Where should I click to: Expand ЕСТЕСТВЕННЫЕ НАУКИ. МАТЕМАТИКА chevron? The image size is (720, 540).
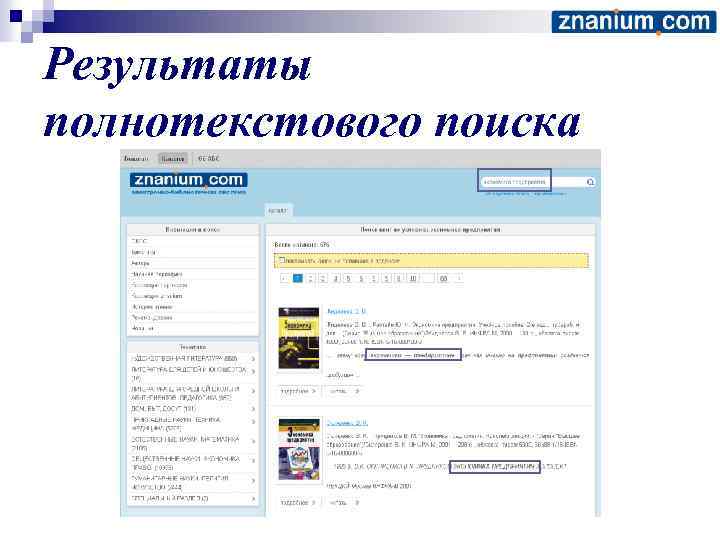pos(253,441)
